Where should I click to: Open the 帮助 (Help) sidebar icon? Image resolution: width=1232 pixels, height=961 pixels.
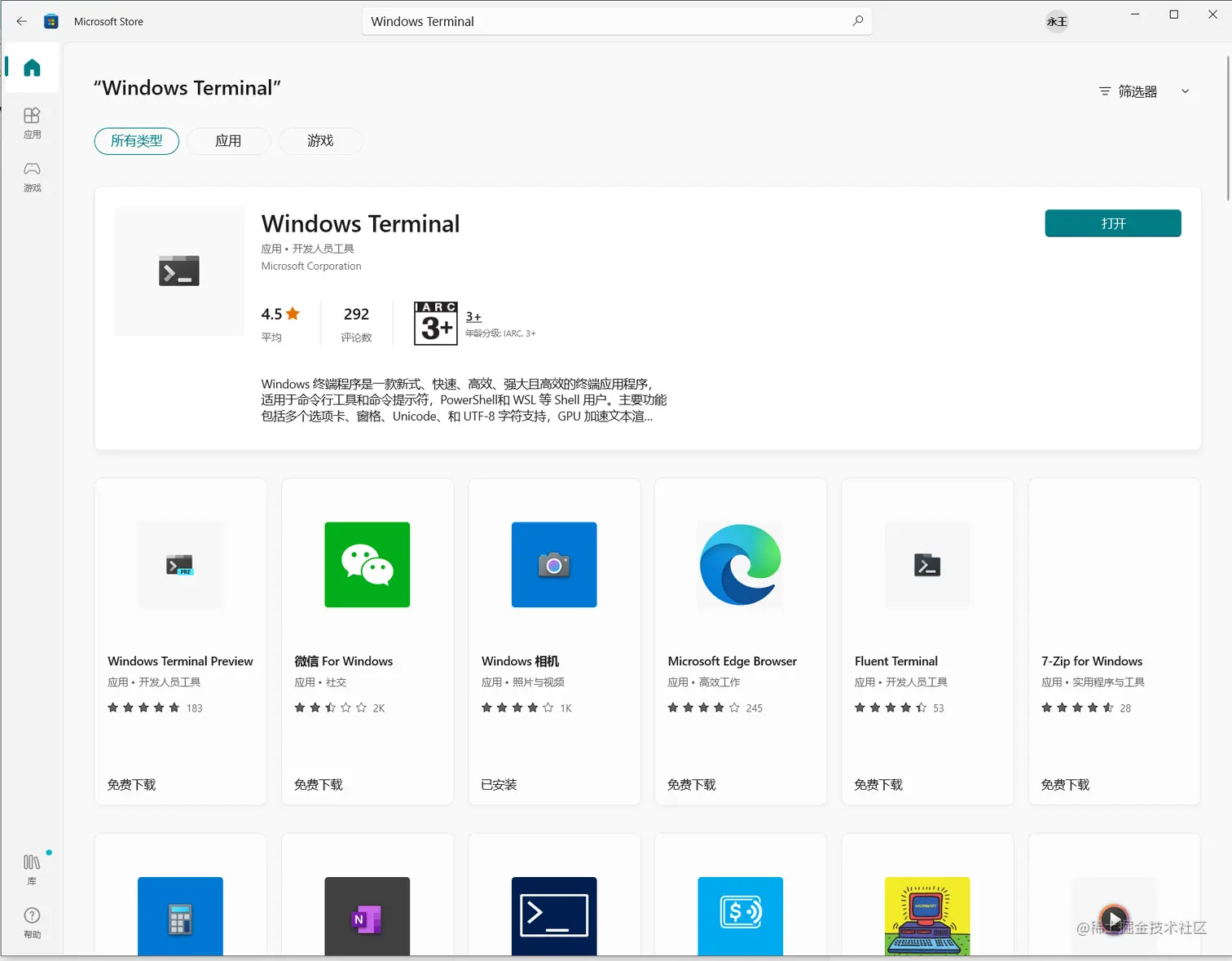point(32,923)
